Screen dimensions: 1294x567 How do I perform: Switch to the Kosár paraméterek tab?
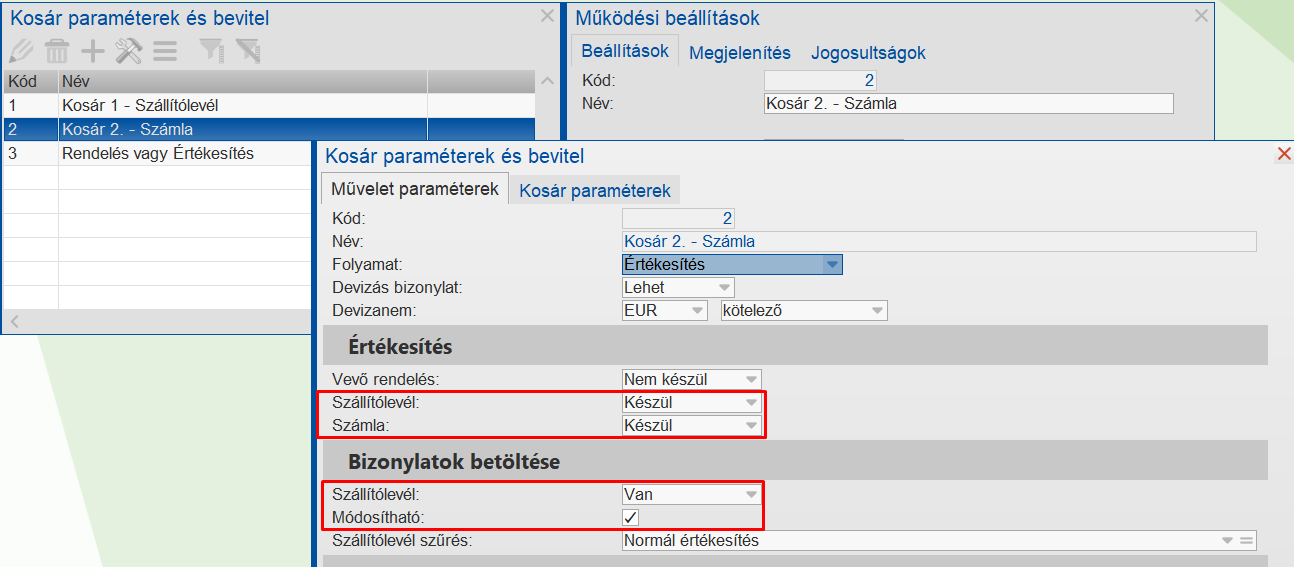click(595, 189)
